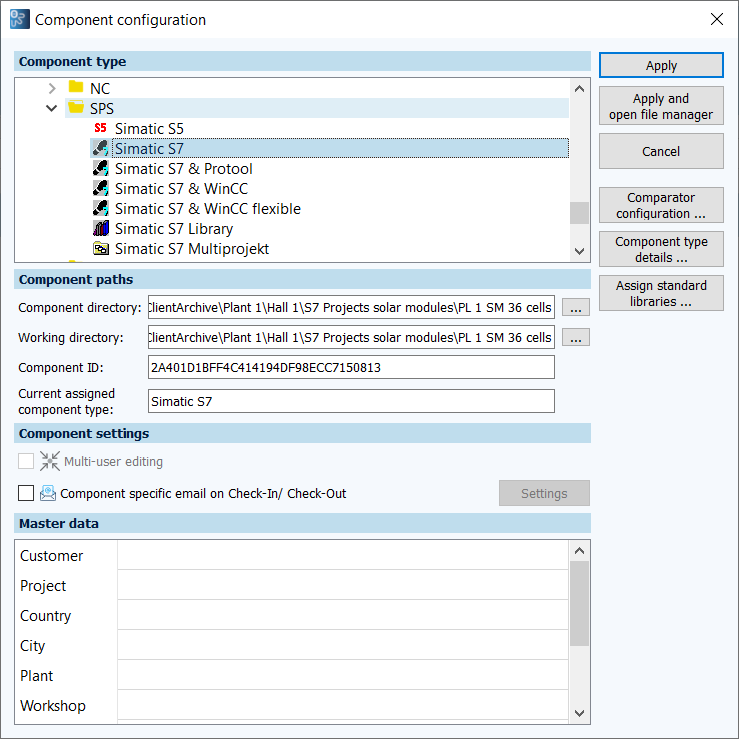
Task: Click the Component directory path field
Action: pyautogui.click(x=351, y=307)
